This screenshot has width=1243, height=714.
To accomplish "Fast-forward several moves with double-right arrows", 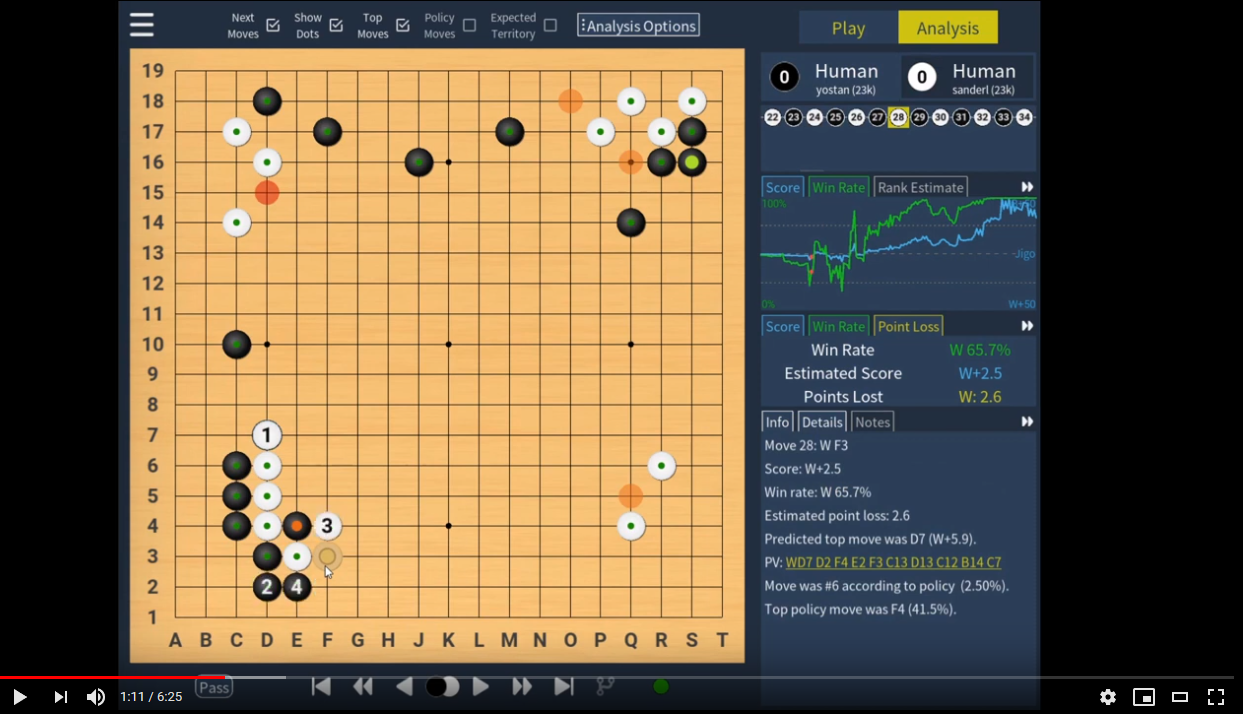I will [x=522, y=686].
